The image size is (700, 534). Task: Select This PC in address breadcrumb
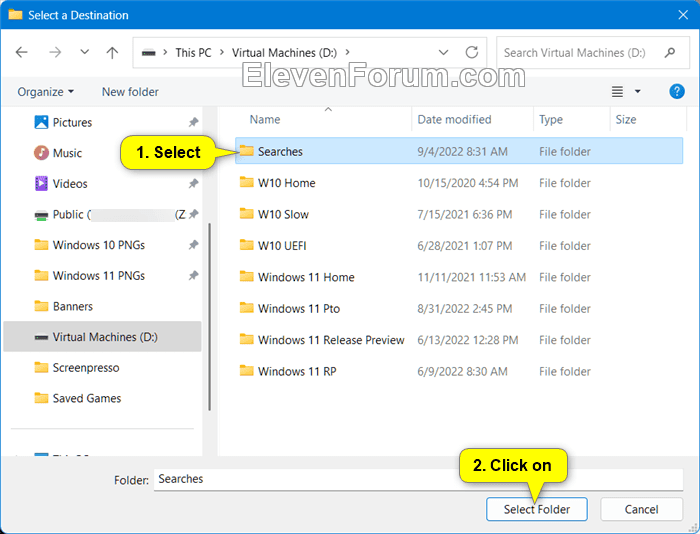coord(193,53)
